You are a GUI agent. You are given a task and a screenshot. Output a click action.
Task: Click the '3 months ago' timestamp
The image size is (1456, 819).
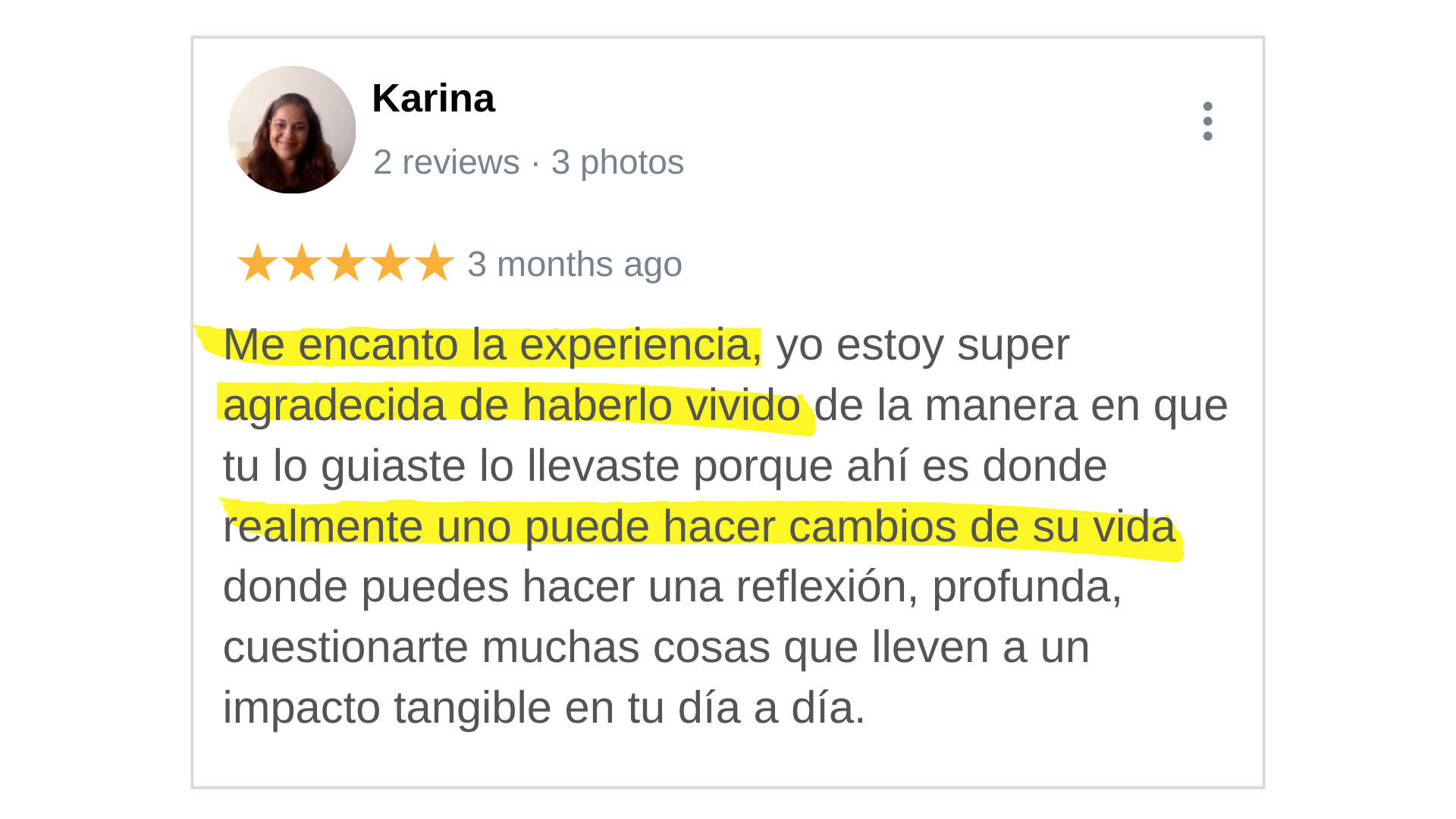click(x=575, y=265)
